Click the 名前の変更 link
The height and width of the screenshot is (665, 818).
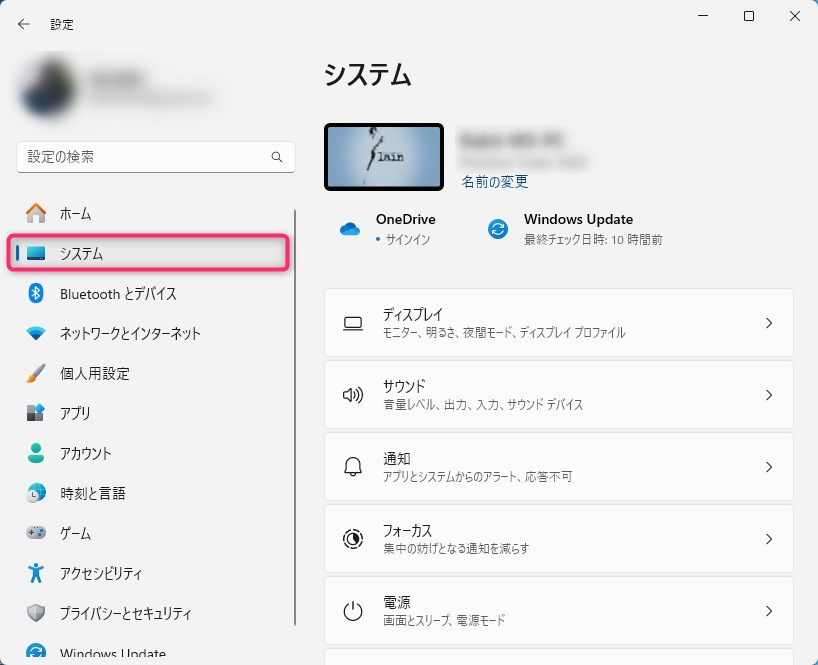pos(494,182)
